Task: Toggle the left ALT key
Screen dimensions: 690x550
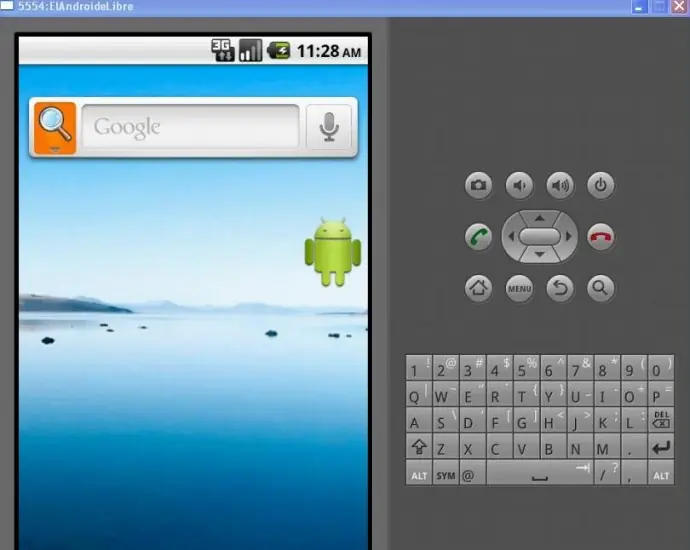Action: coord(418,473)
